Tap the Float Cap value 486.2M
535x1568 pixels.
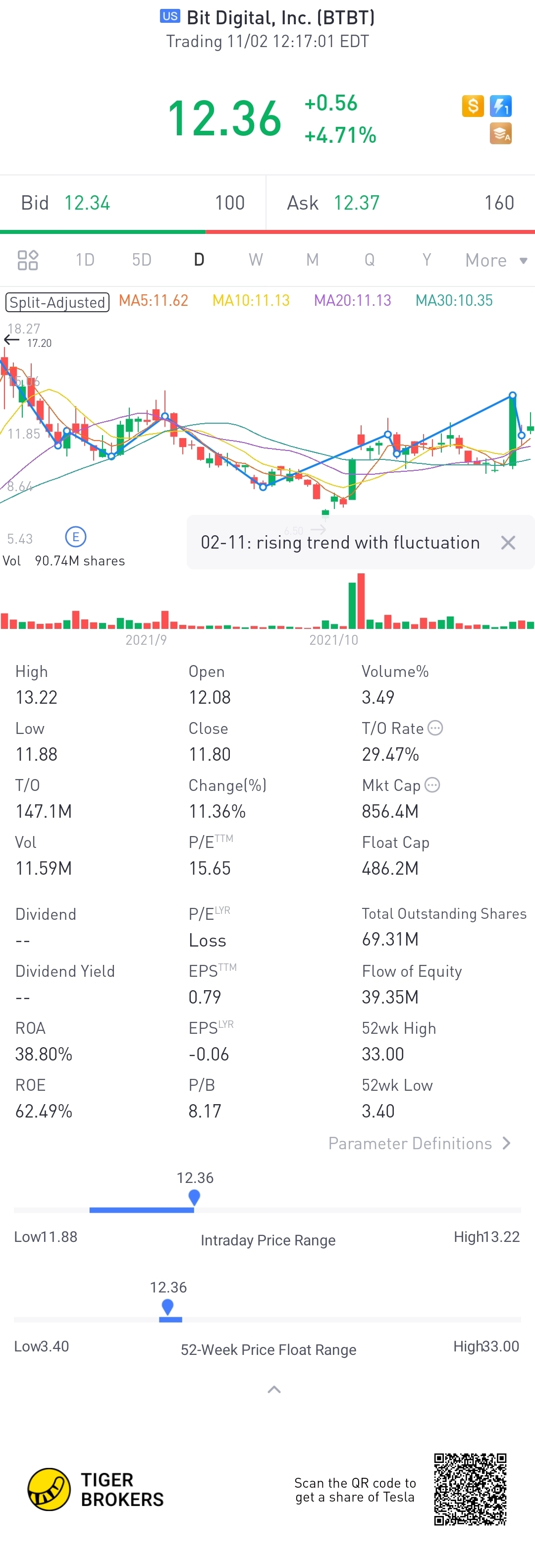point(390,868)
